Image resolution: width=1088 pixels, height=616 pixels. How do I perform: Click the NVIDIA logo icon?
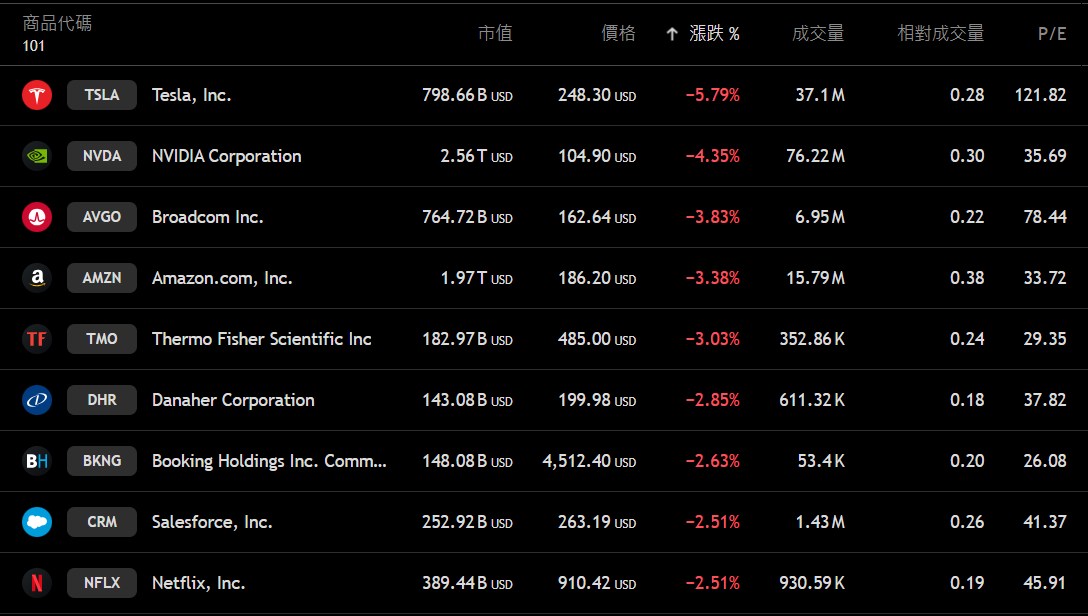tap(37, 156)
